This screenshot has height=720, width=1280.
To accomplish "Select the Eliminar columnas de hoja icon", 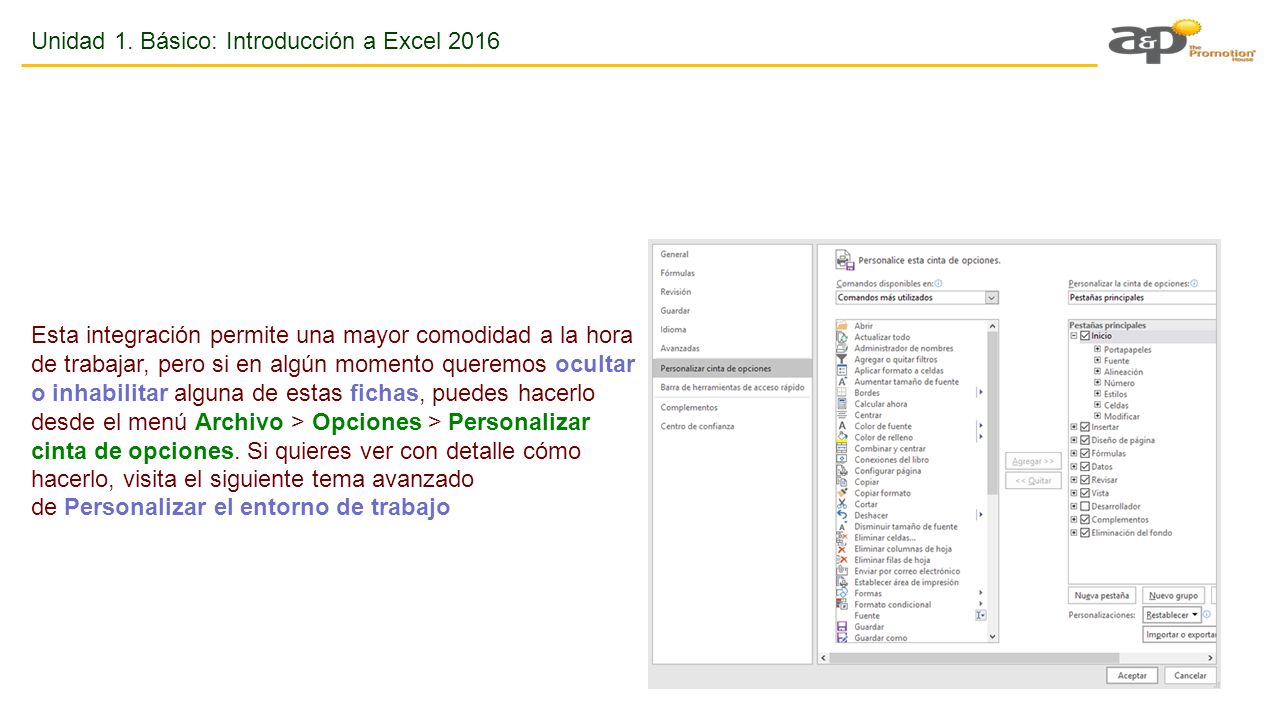I will click(842, 548).
